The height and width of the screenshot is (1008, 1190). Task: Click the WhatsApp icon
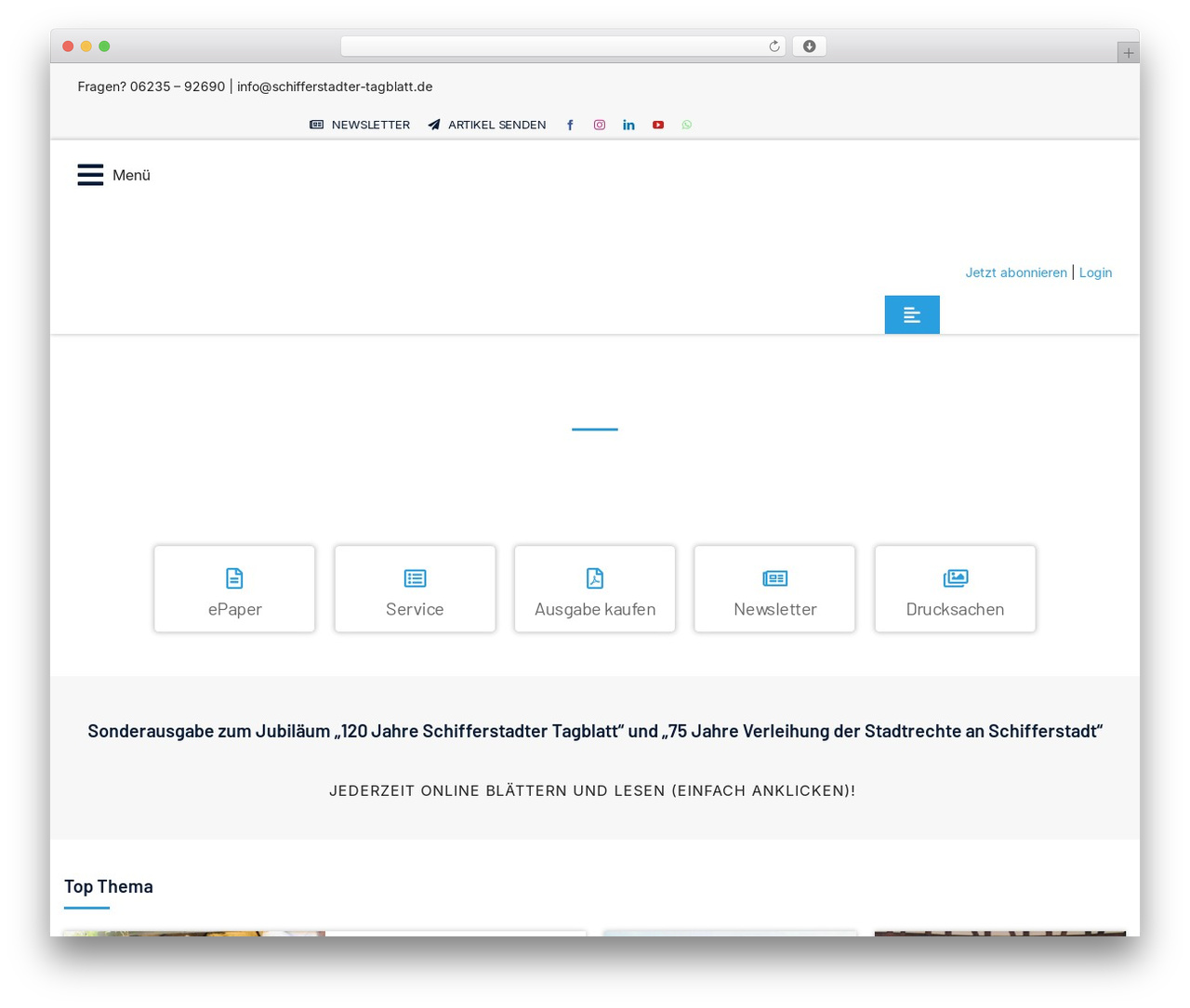(x=687, y=125)
